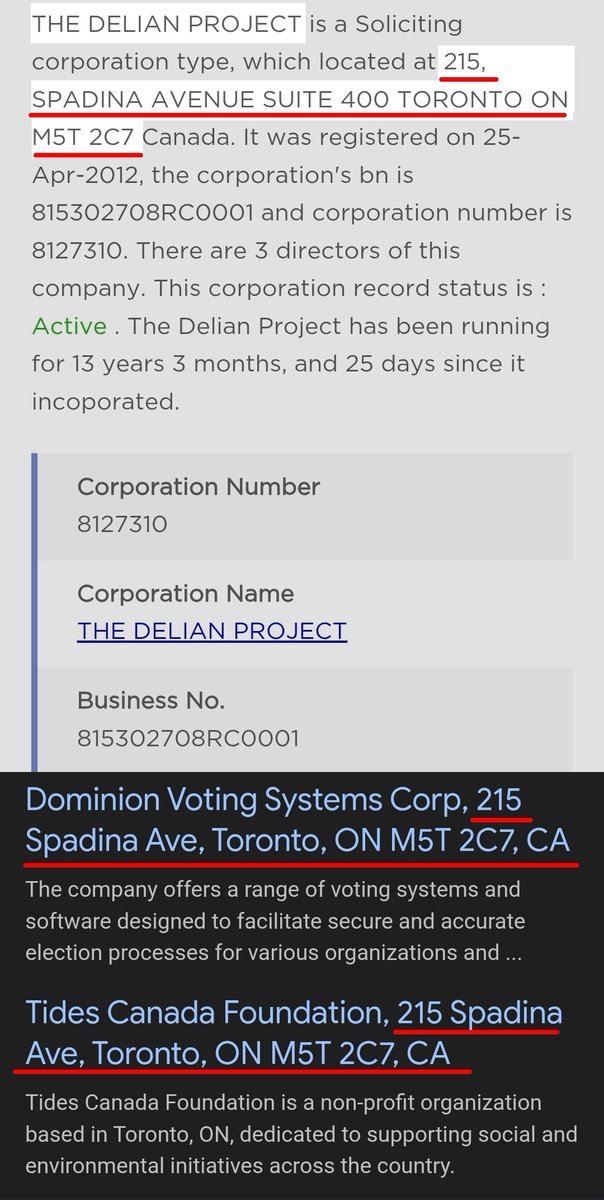This screenshot has height=1200, width=604.
Task: Click the blue vertical bar beside the details table
Action: click(36, 610)
